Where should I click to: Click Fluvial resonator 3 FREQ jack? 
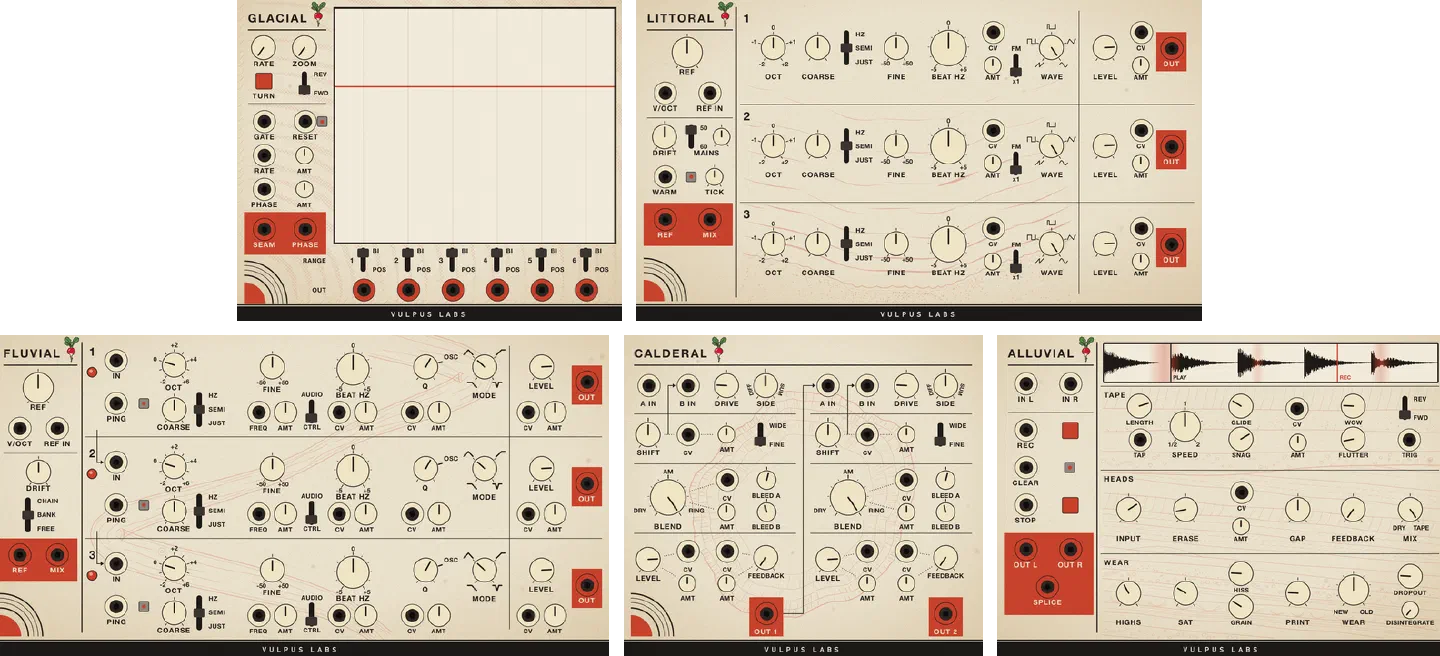coord(258,614)
